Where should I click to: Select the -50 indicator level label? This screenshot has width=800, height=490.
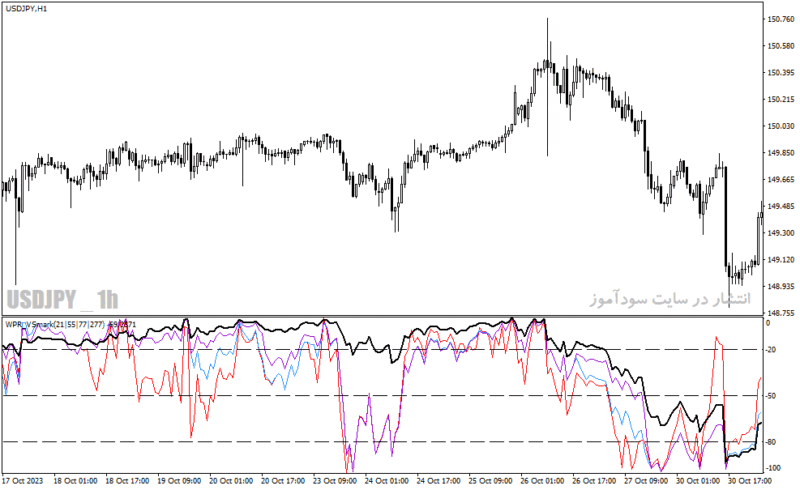pyautogui.click(x=771, y=396)
